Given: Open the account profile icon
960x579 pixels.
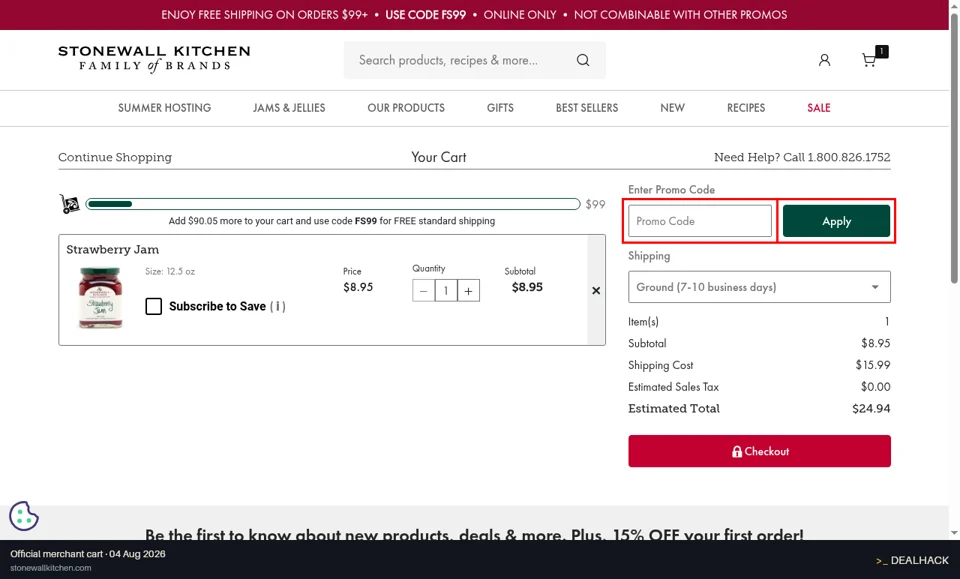Looking at the screenshot, I should point(824,60).
